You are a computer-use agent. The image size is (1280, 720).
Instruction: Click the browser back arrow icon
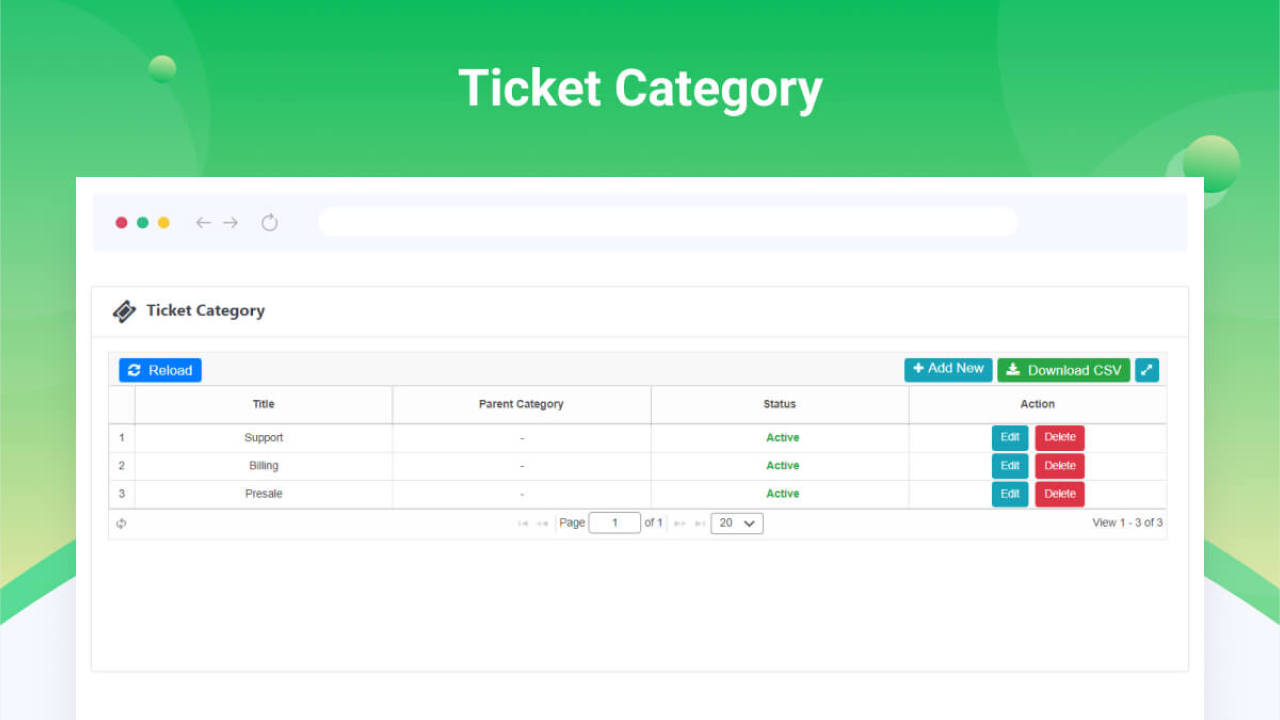203,223
